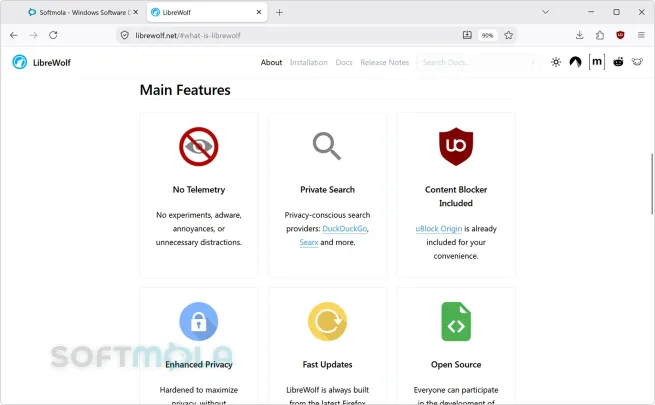Open the Reddit icon link
Screen dimensions: 655x405
(x=618, y=62)
